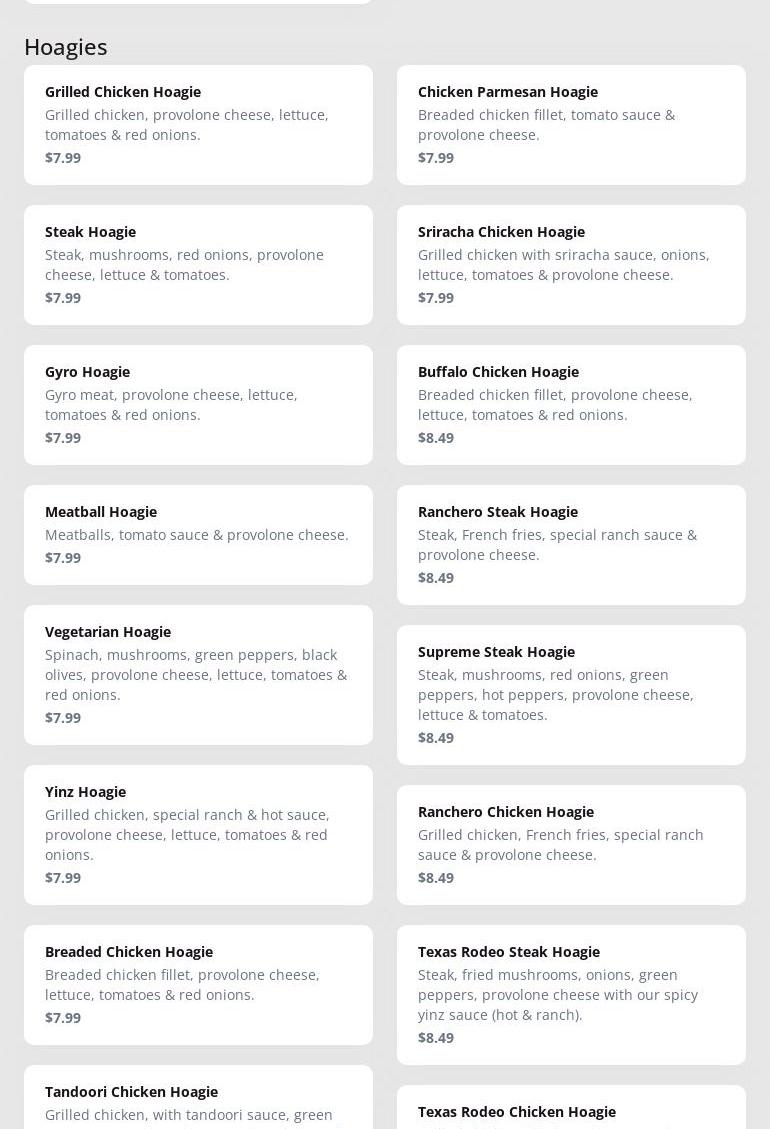Click the Buffalo Chicken Hoagie card
The image size is (770, 1129).
(x=571, y=404)
